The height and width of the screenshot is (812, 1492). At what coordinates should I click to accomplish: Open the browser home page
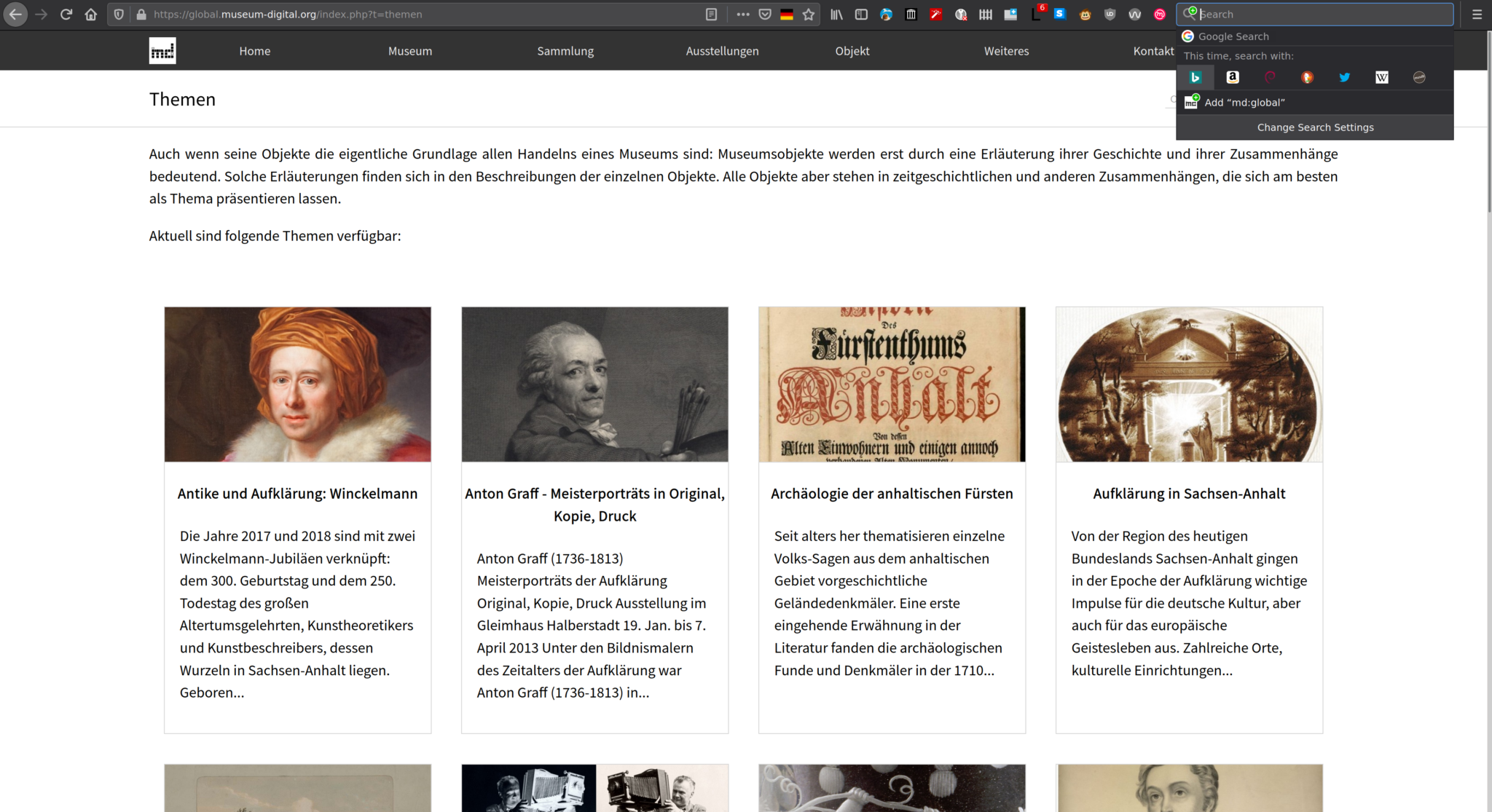pyautogui.click(x=91, y=14)
